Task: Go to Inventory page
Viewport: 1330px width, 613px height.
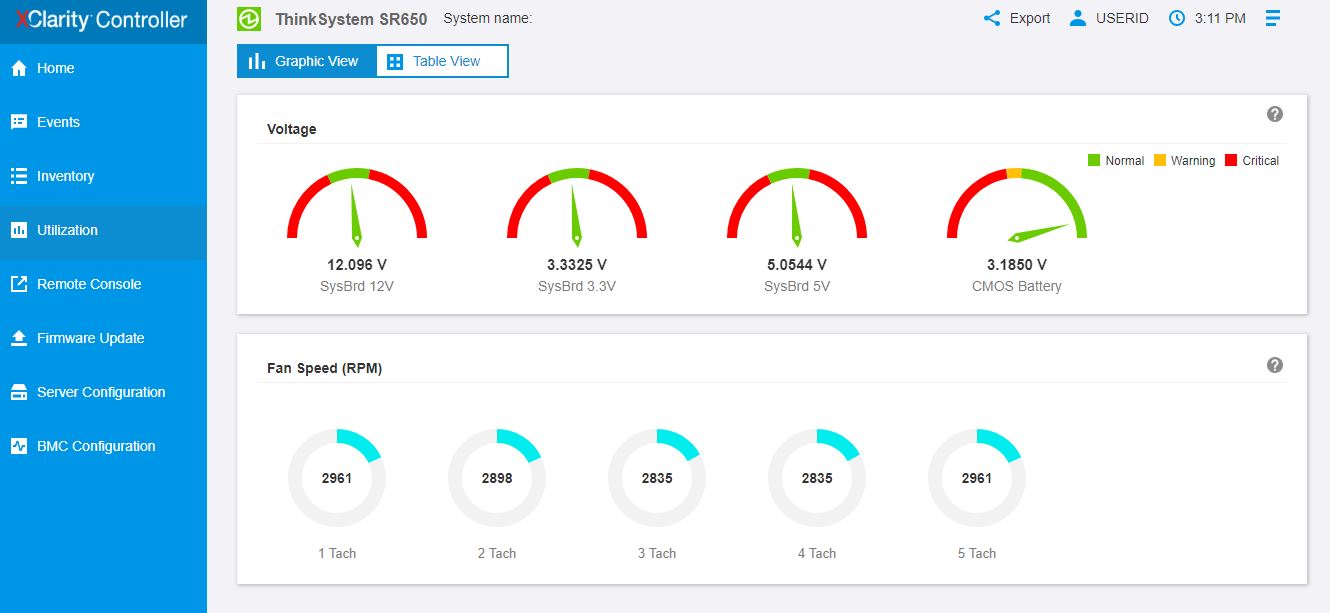Action: tap(103, 176)
